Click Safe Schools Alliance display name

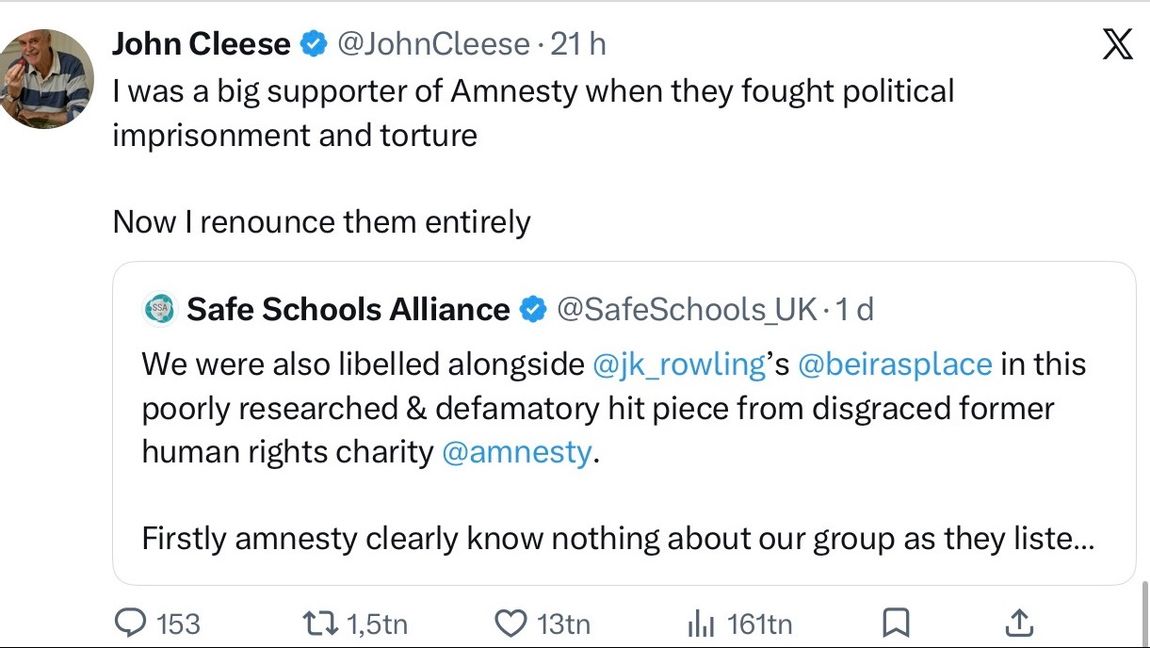(x=348, y=309)
